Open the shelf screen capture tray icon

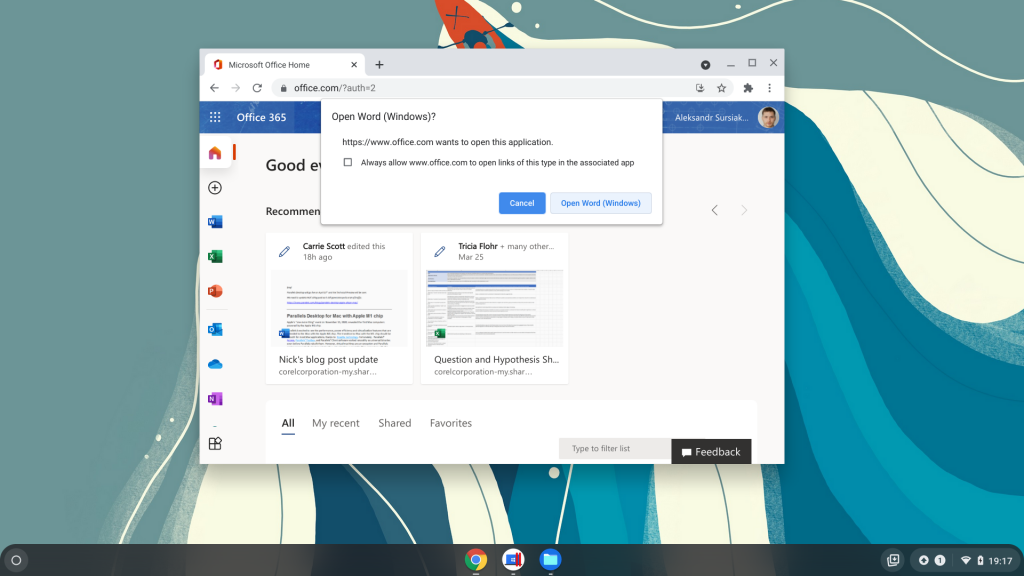point(893,560)
